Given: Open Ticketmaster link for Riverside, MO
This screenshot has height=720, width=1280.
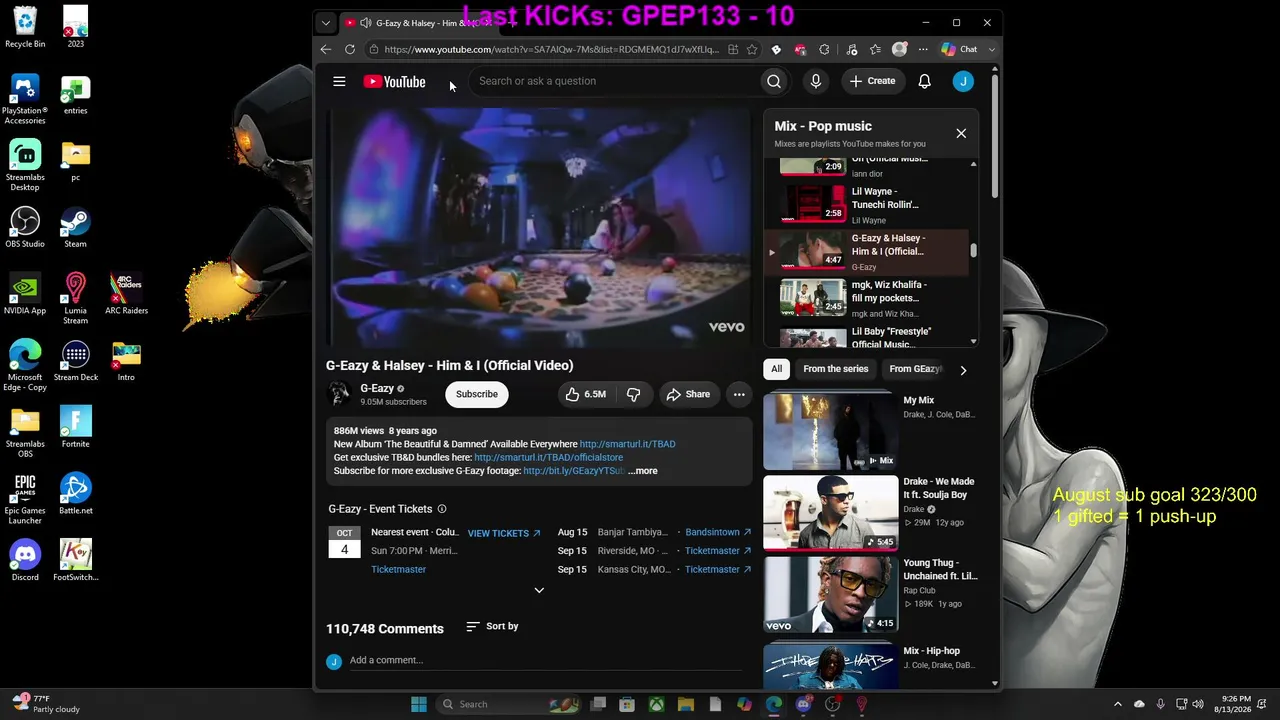Looking at the screenshot, I should click(x=718, y=551).
